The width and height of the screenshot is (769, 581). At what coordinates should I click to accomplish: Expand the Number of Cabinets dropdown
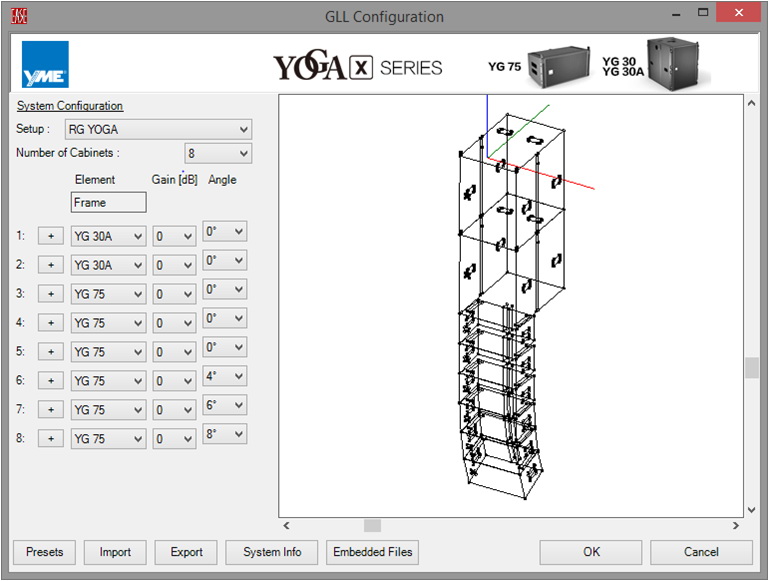tap(218, 153)
